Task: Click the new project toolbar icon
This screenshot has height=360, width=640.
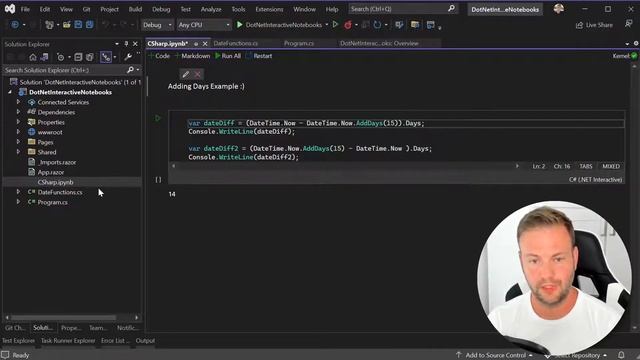Action: tap(49, 25)
